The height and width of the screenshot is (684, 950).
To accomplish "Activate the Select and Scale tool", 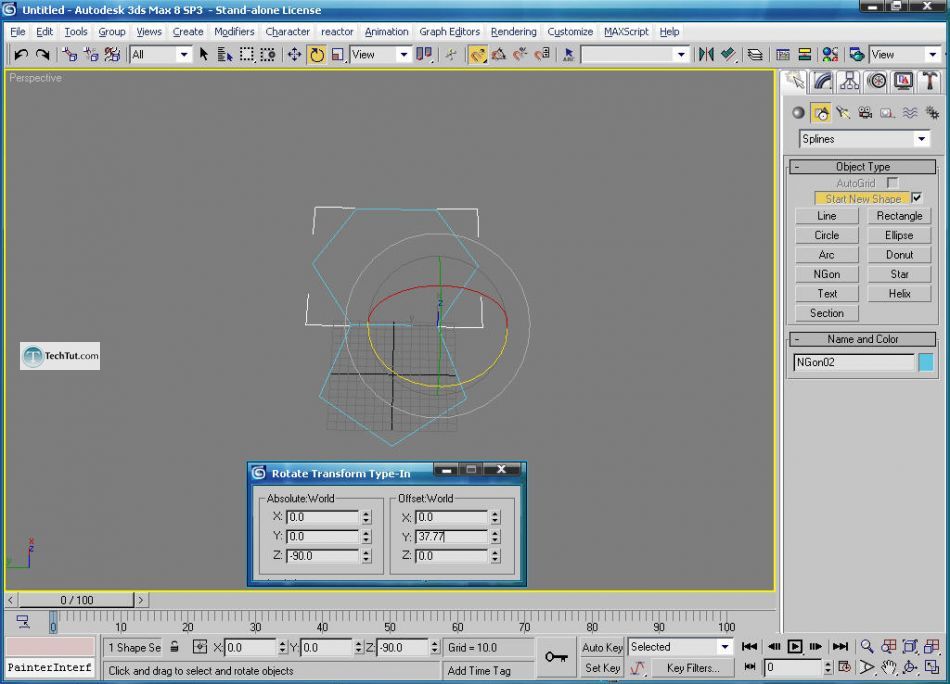I will (337, 55).
